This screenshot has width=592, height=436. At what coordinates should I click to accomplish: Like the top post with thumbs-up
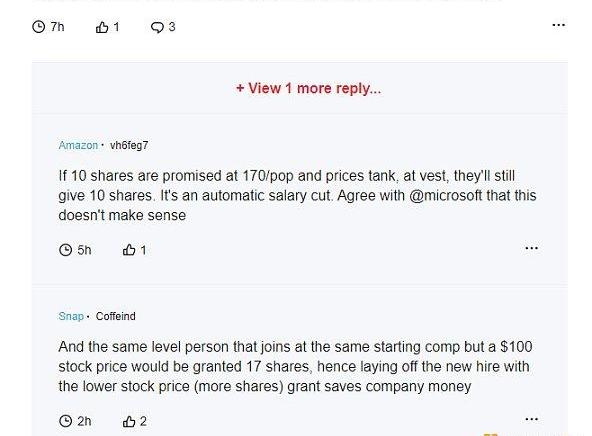(102, 27)
